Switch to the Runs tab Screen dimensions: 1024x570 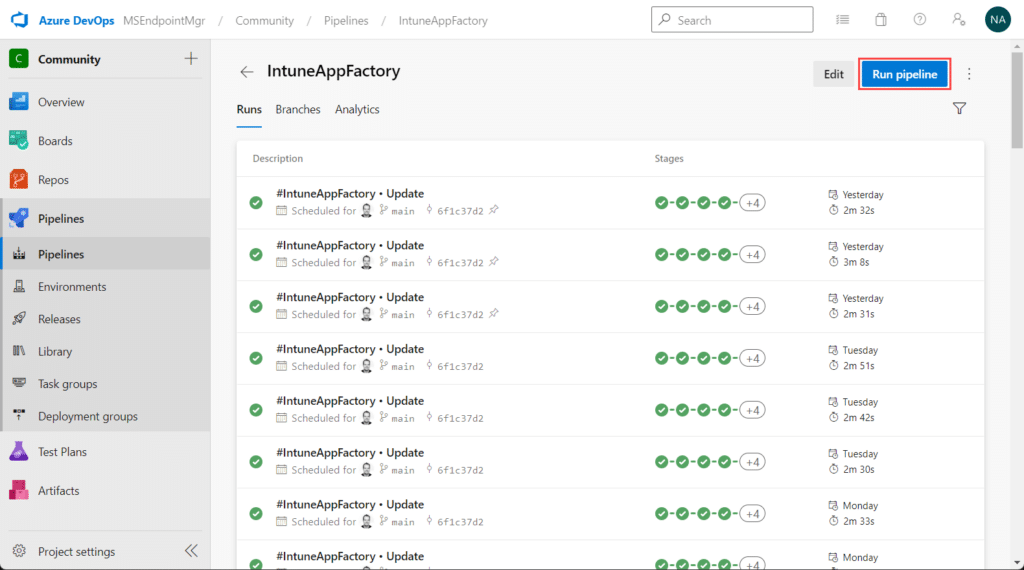click(249, 109)
